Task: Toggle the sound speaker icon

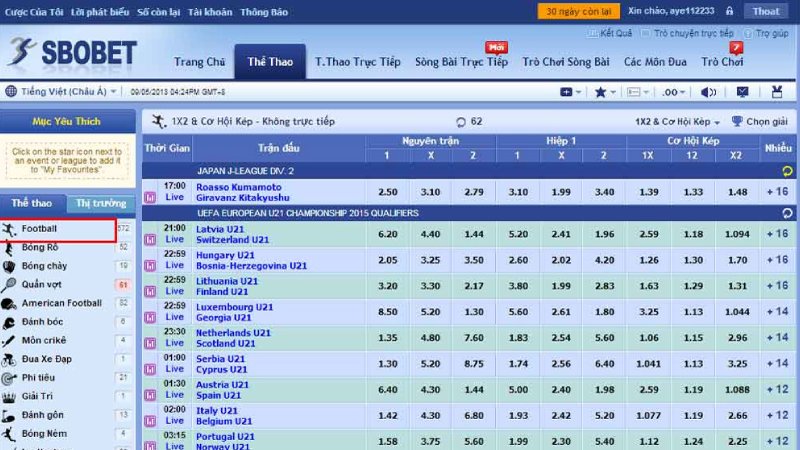Action: 708,92
